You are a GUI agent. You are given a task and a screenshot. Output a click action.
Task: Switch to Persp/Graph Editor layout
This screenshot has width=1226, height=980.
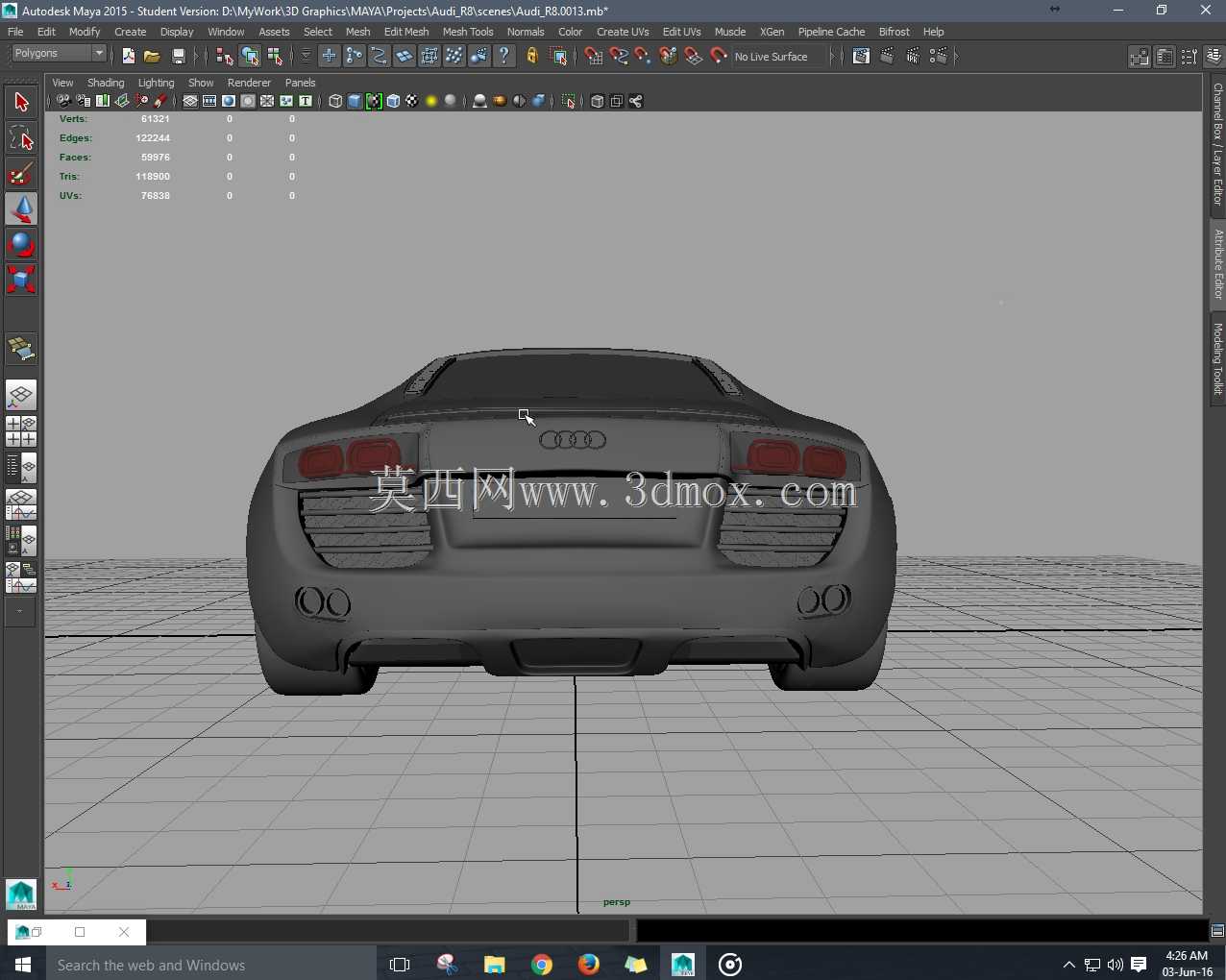[21, 504]
